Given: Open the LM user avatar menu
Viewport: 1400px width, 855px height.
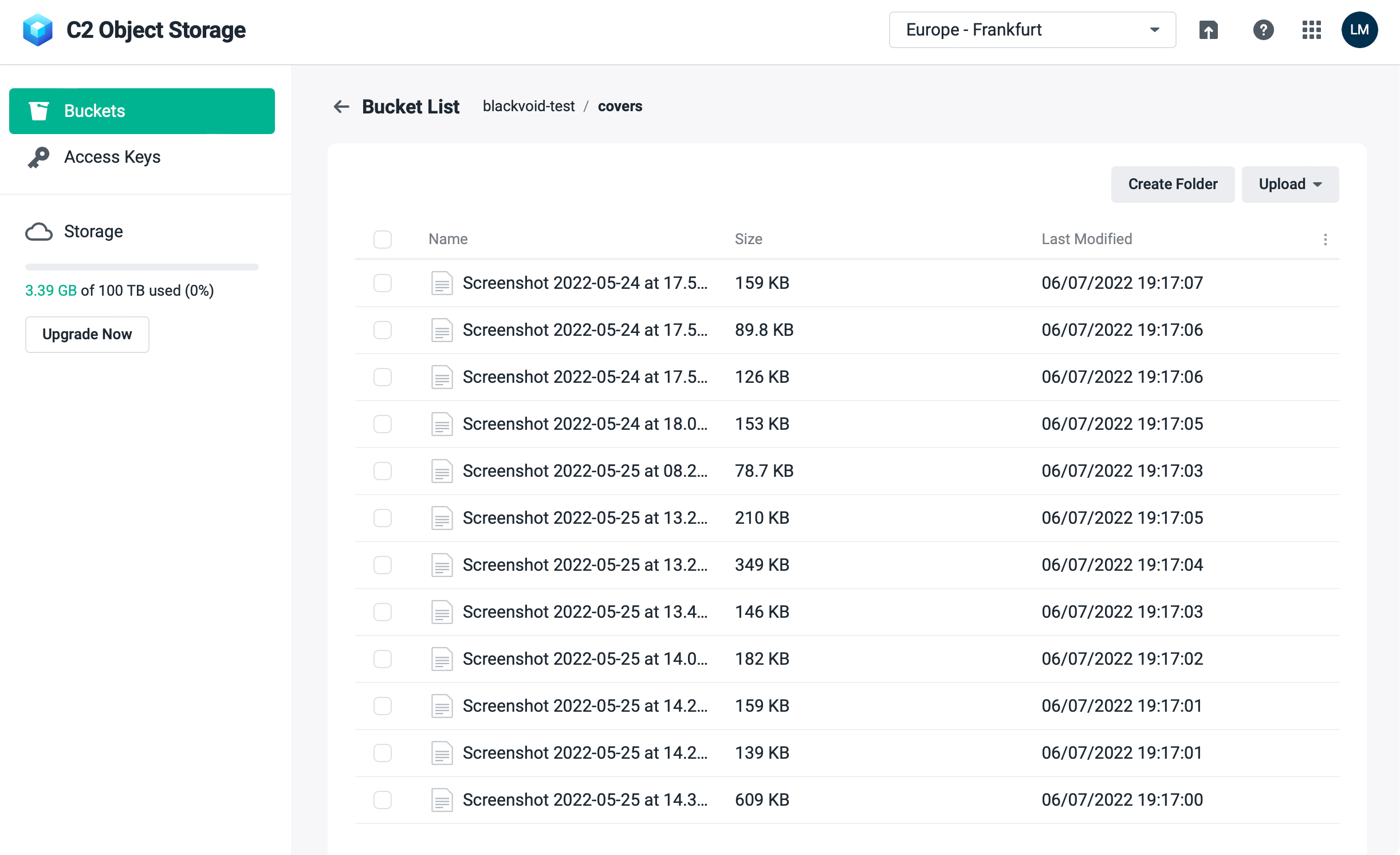Looking at the screenshot, I should pyautogui.click(x=1359, y=30).
